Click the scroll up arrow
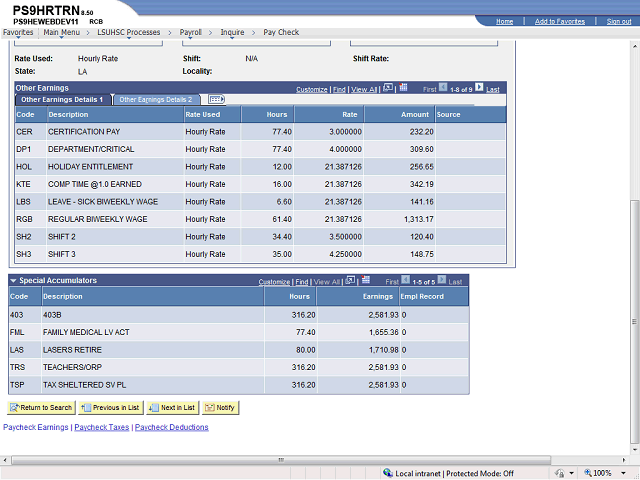 click(634, 46)
